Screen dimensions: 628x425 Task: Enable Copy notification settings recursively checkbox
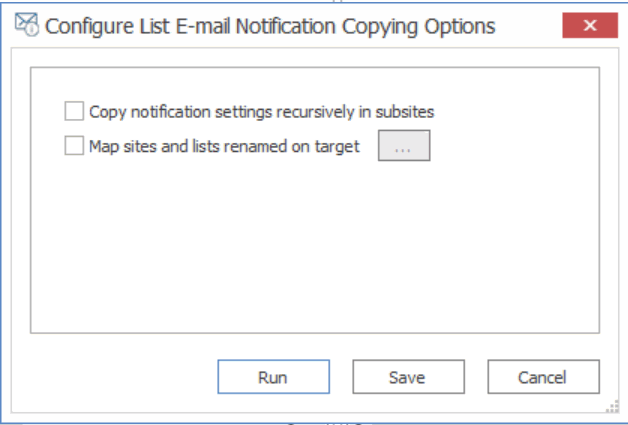tap(73, 111)
